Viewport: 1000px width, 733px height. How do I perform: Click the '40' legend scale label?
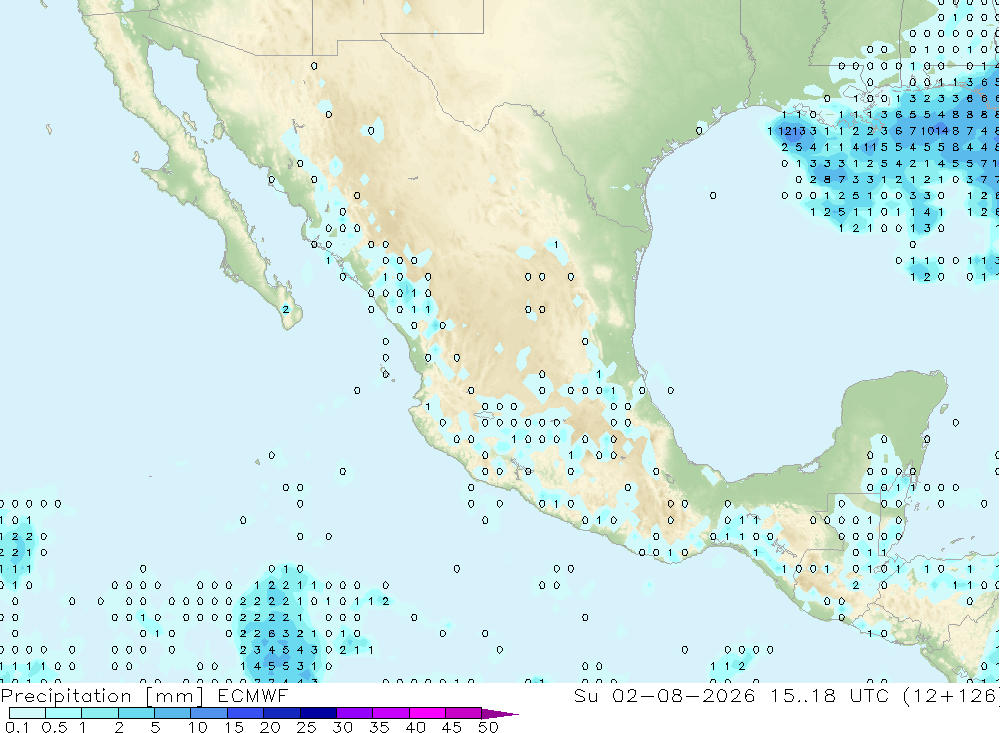(416, 727)
